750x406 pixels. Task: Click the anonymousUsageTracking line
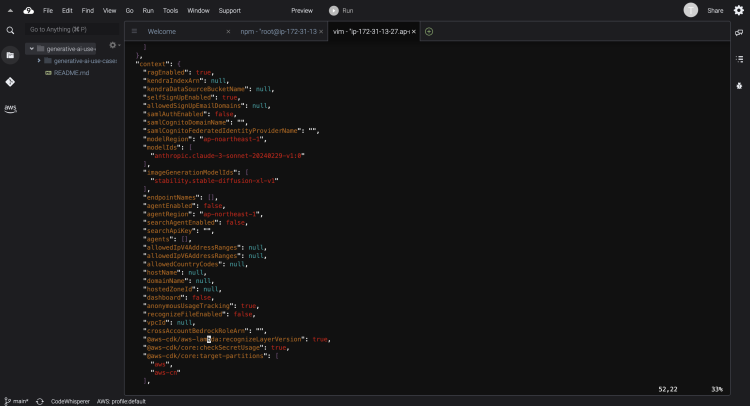pyautogui.click(x=201, y=306)
